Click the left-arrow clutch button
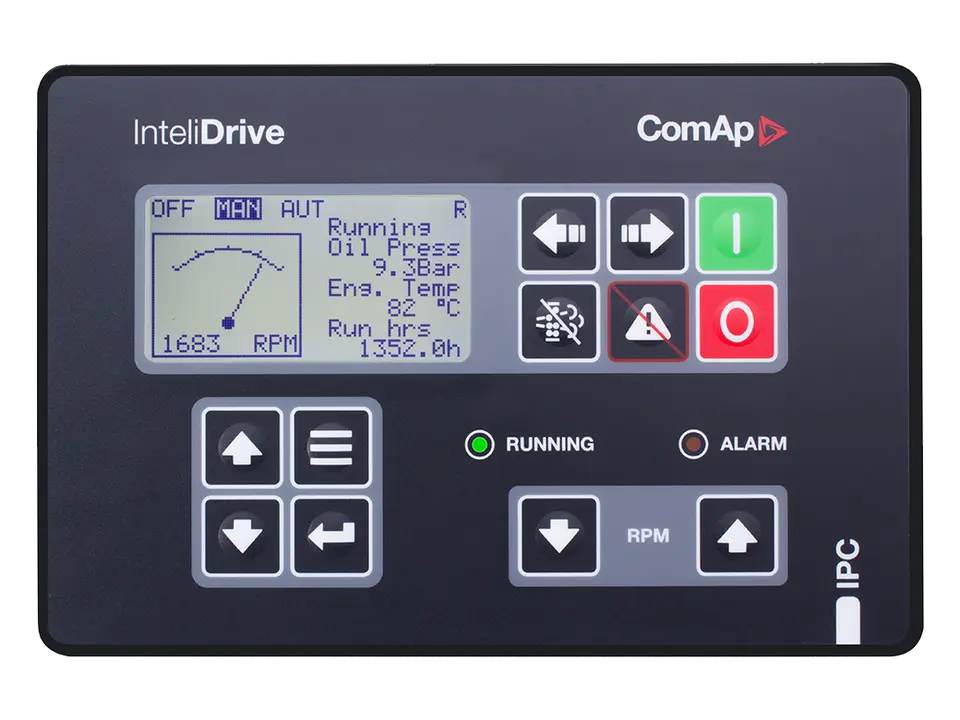Image resolution: width=960 pixels, height=720 pixels. click(x=558, y=233)
